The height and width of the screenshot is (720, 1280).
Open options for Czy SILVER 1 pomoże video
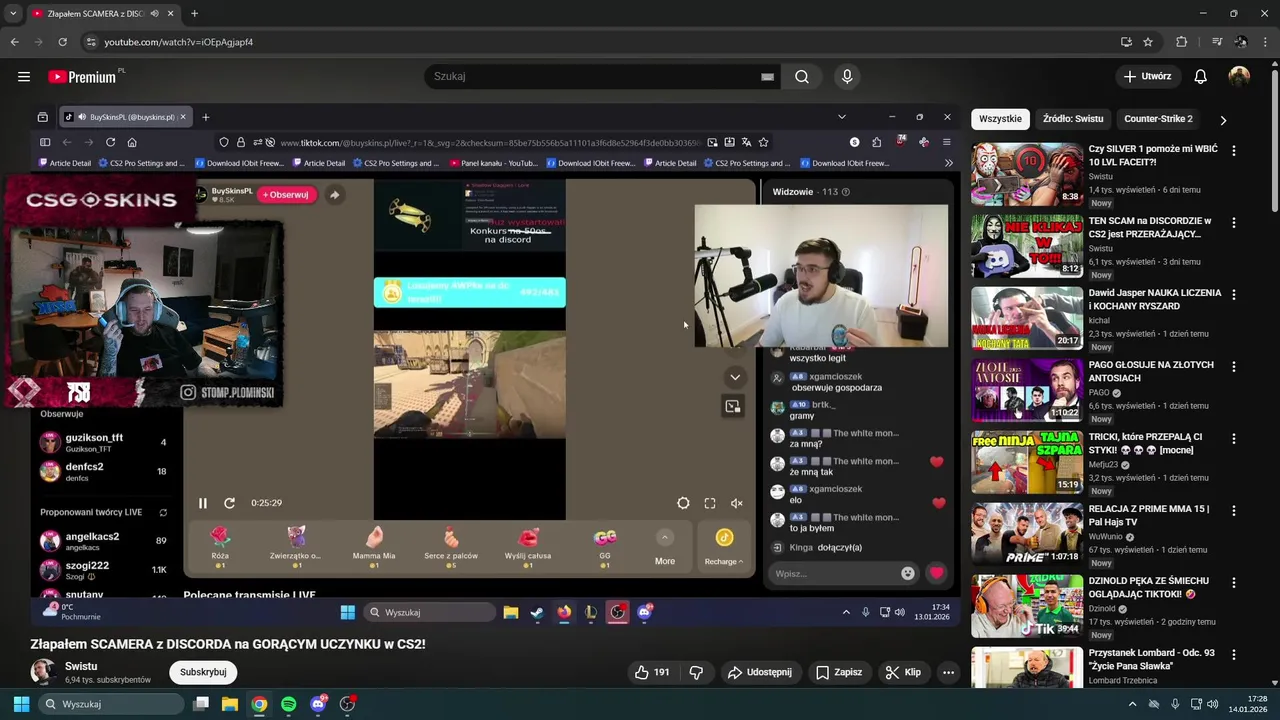[1233, 150]
